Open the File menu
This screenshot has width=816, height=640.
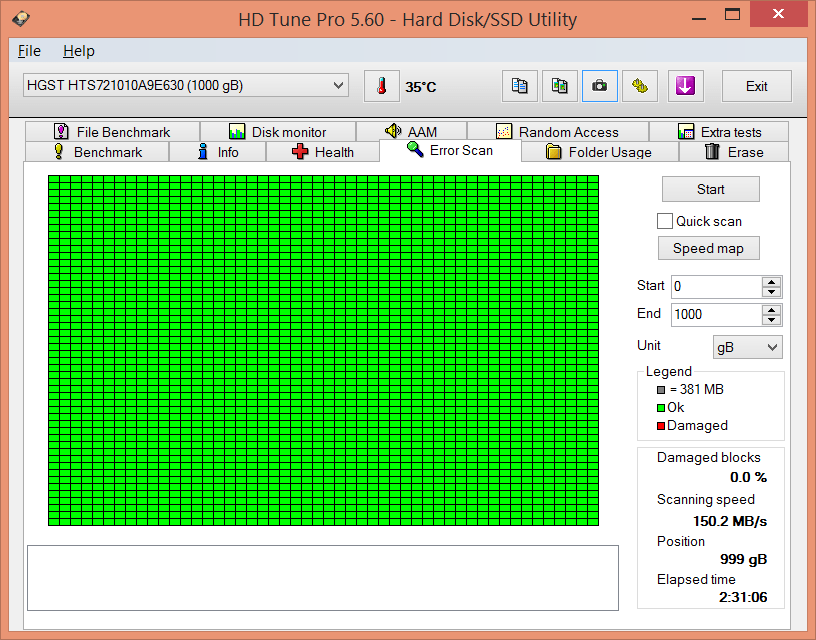click(x=29, y=51)
